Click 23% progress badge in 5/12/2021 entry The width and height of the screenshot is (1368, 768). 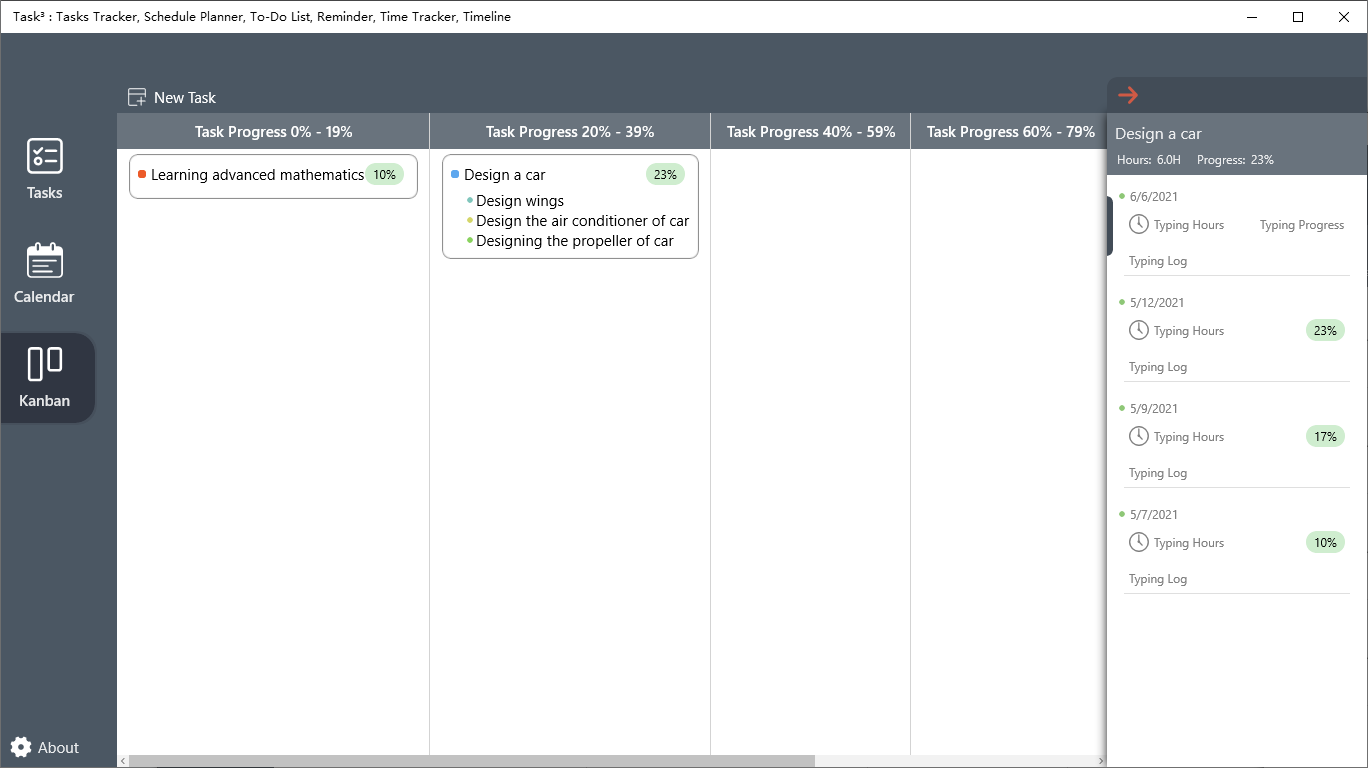pos(1325,330)
